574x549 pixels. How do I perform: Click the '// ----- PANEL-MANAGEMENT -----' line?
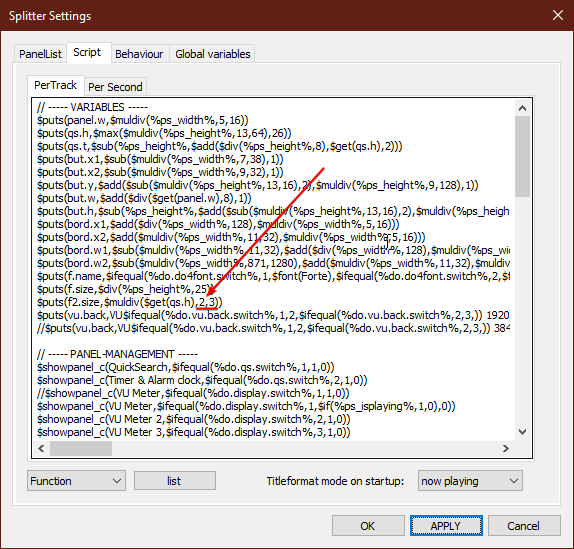pos(117,354)
